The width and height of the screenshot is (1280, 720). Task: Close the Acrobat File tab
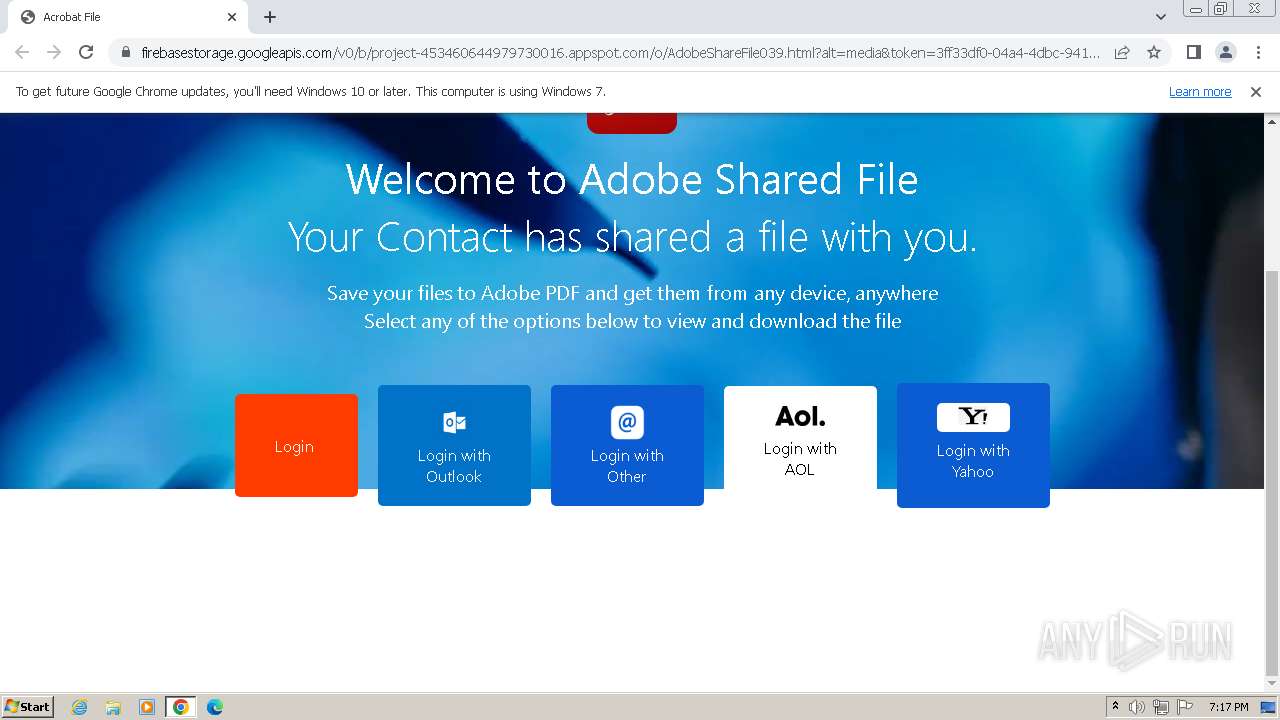pos(232,17)
